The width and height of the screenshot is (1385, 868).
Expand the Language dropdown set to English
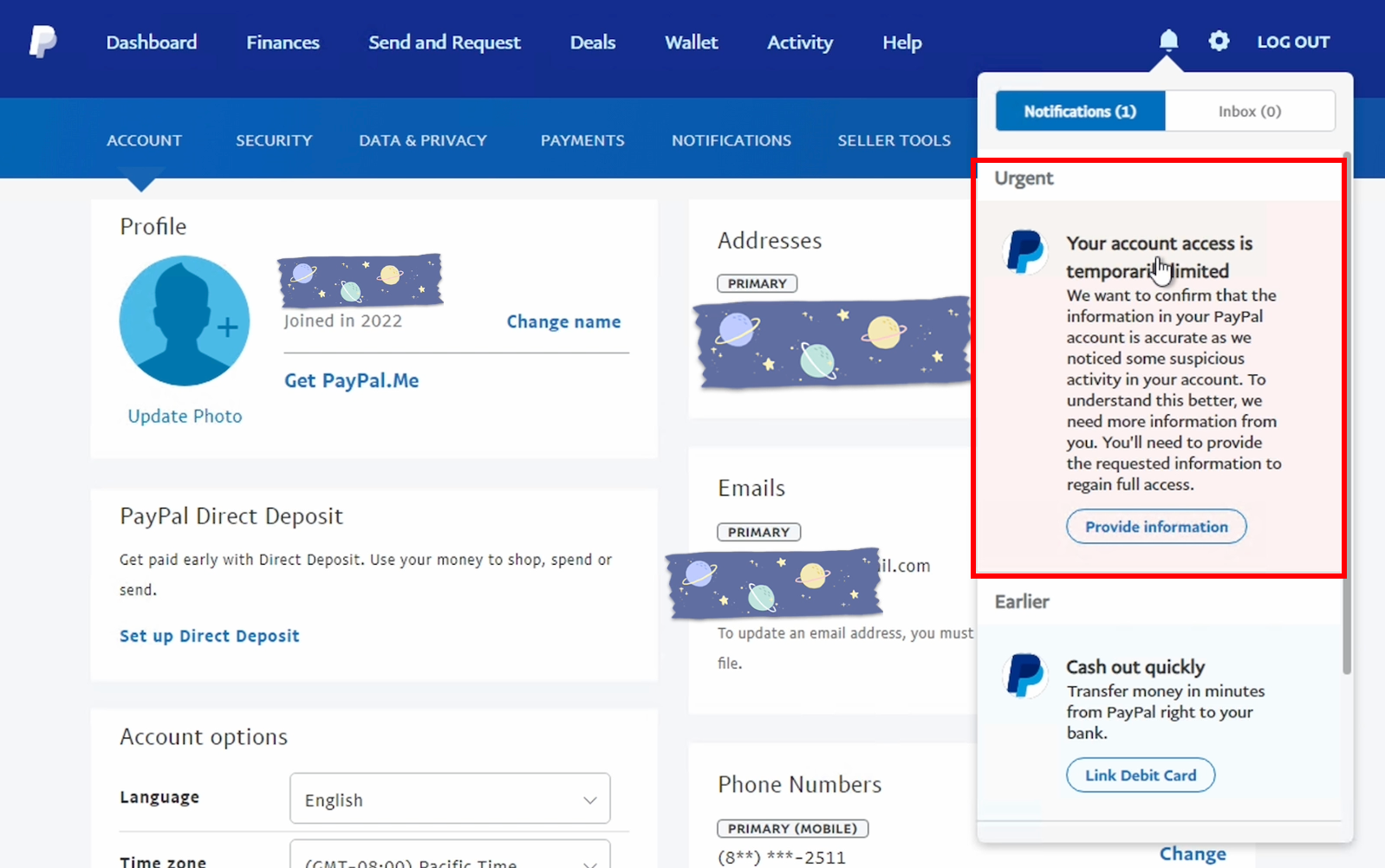click(x=450, y=799)
